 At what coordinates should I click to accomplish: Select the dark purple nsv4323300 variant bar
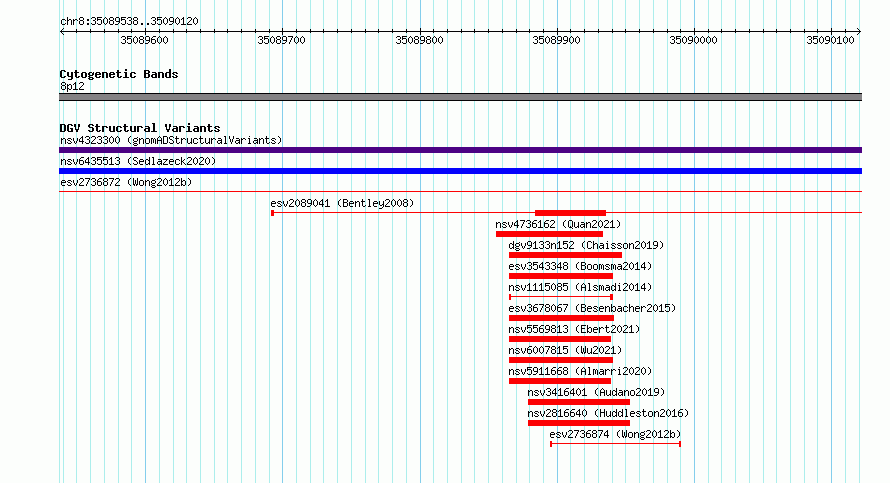pos(460,150)
